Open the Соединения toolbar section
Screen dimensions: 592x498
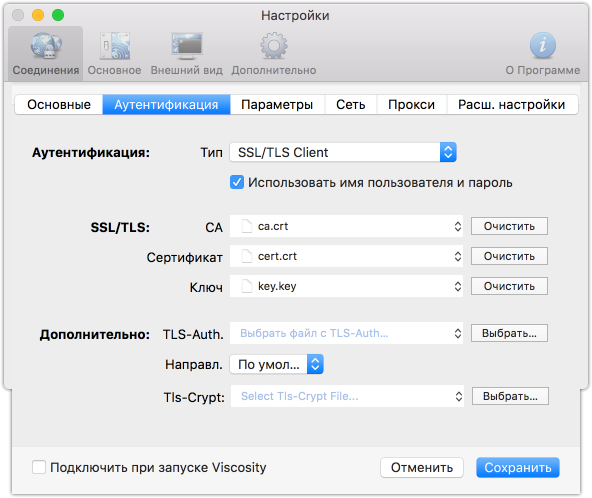(x=46, y=54)
